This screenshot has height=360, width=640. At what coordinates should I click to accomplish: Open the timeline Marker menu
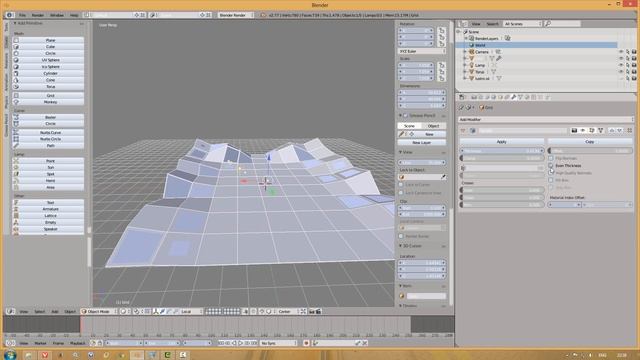40,343
